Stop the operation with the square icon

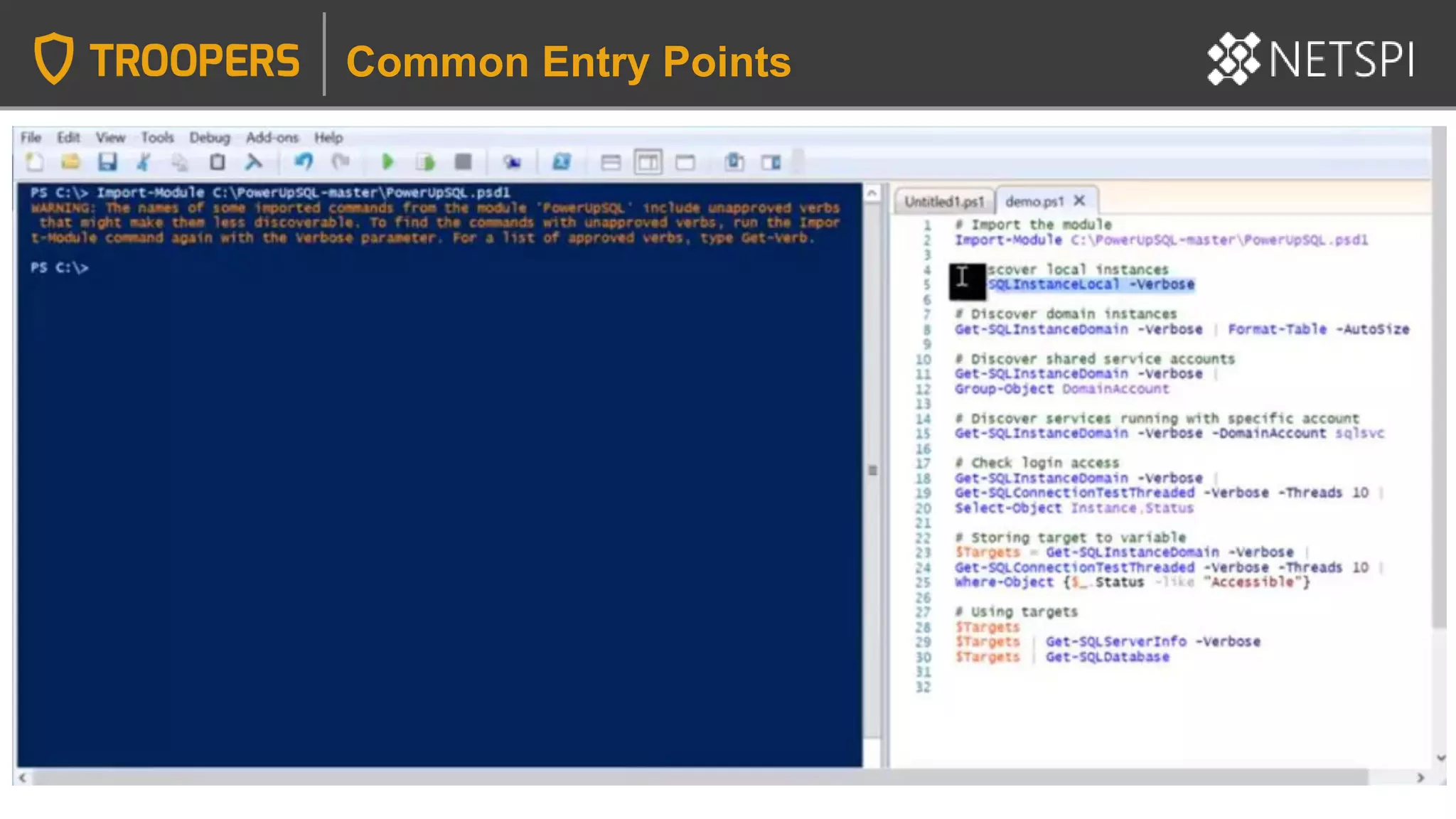tap(463, 162)
